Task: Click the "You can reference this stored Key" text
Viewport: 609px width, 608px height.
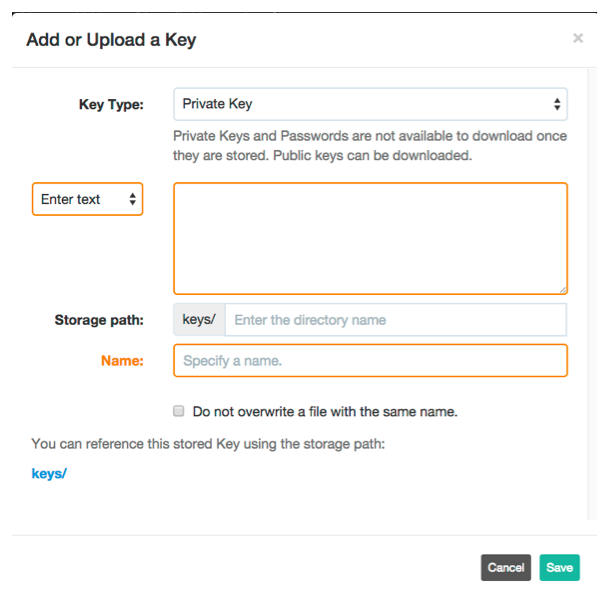Action: (208, 442)
